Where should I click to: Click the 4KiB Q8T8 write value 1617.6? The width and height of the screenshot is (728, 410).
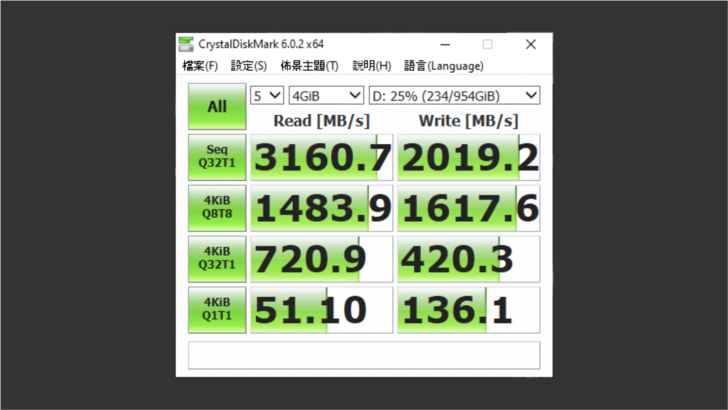[468, 208]
